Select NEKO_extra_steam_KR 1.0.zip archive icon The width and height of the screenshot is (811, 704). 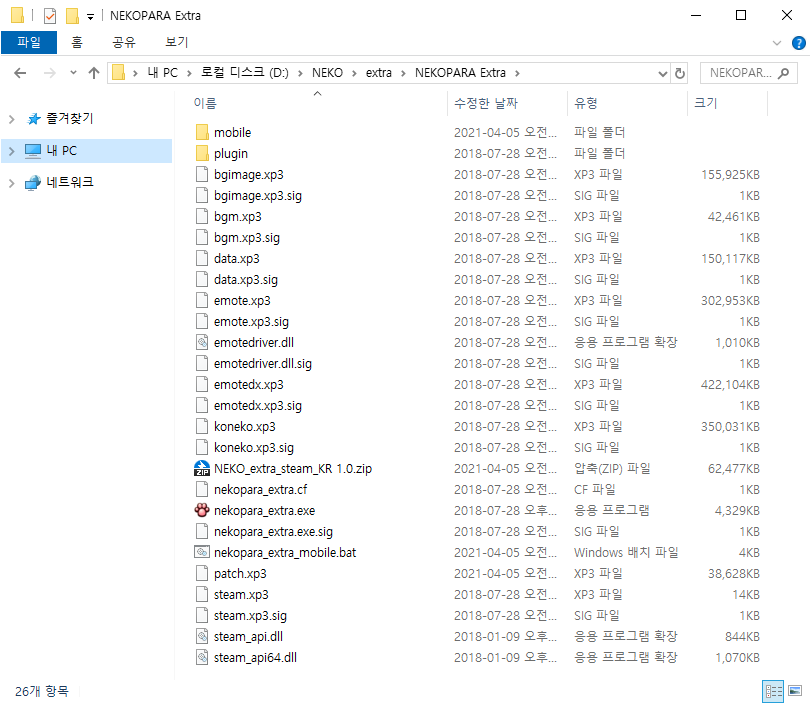[202, 469]
